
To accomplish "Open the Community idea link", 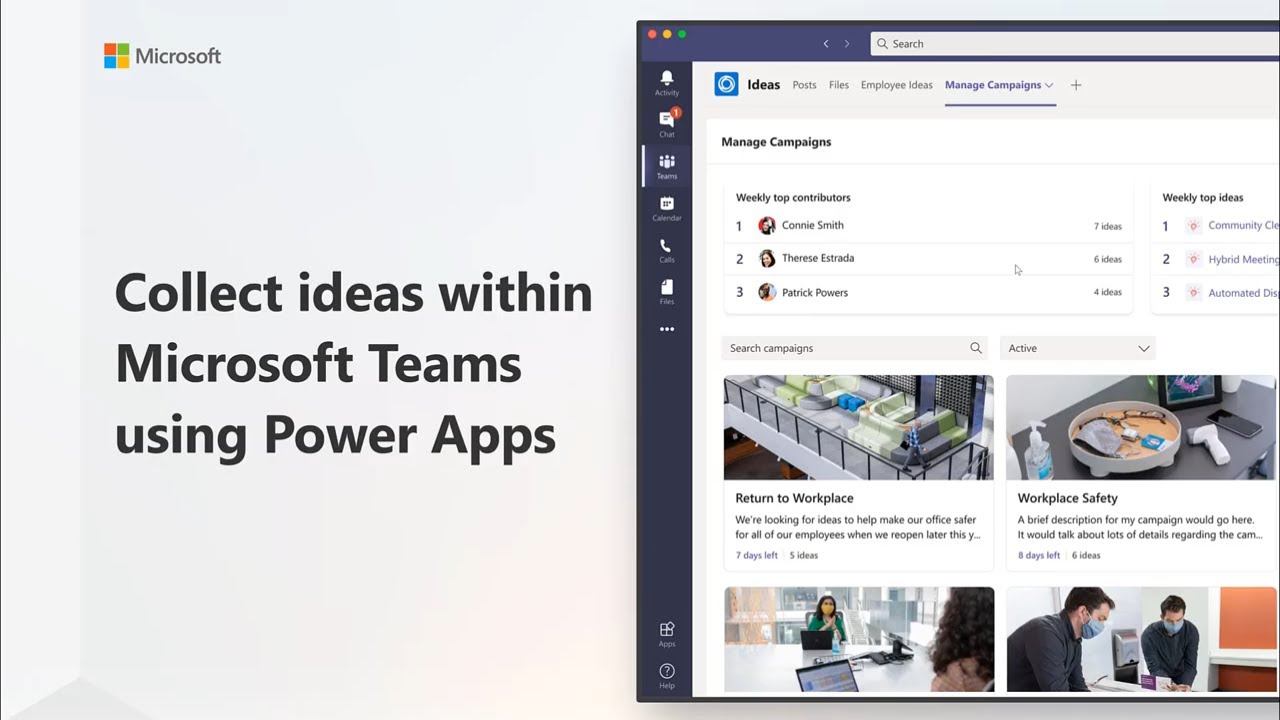I will tap(1243, 226).
